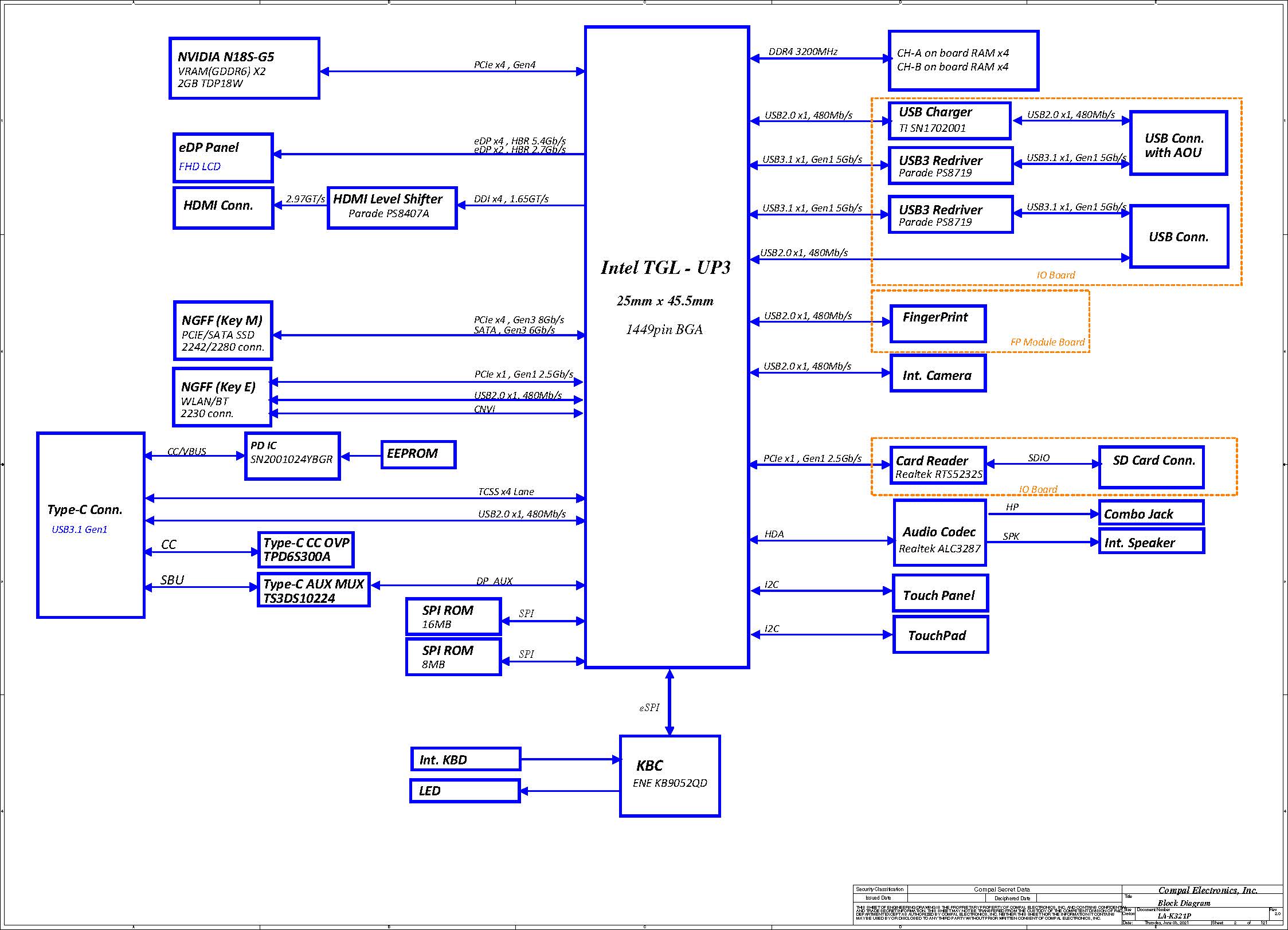The image size is (1288, 930).
Task: Select the Block Diagram title field
Action: [1184, 903]
